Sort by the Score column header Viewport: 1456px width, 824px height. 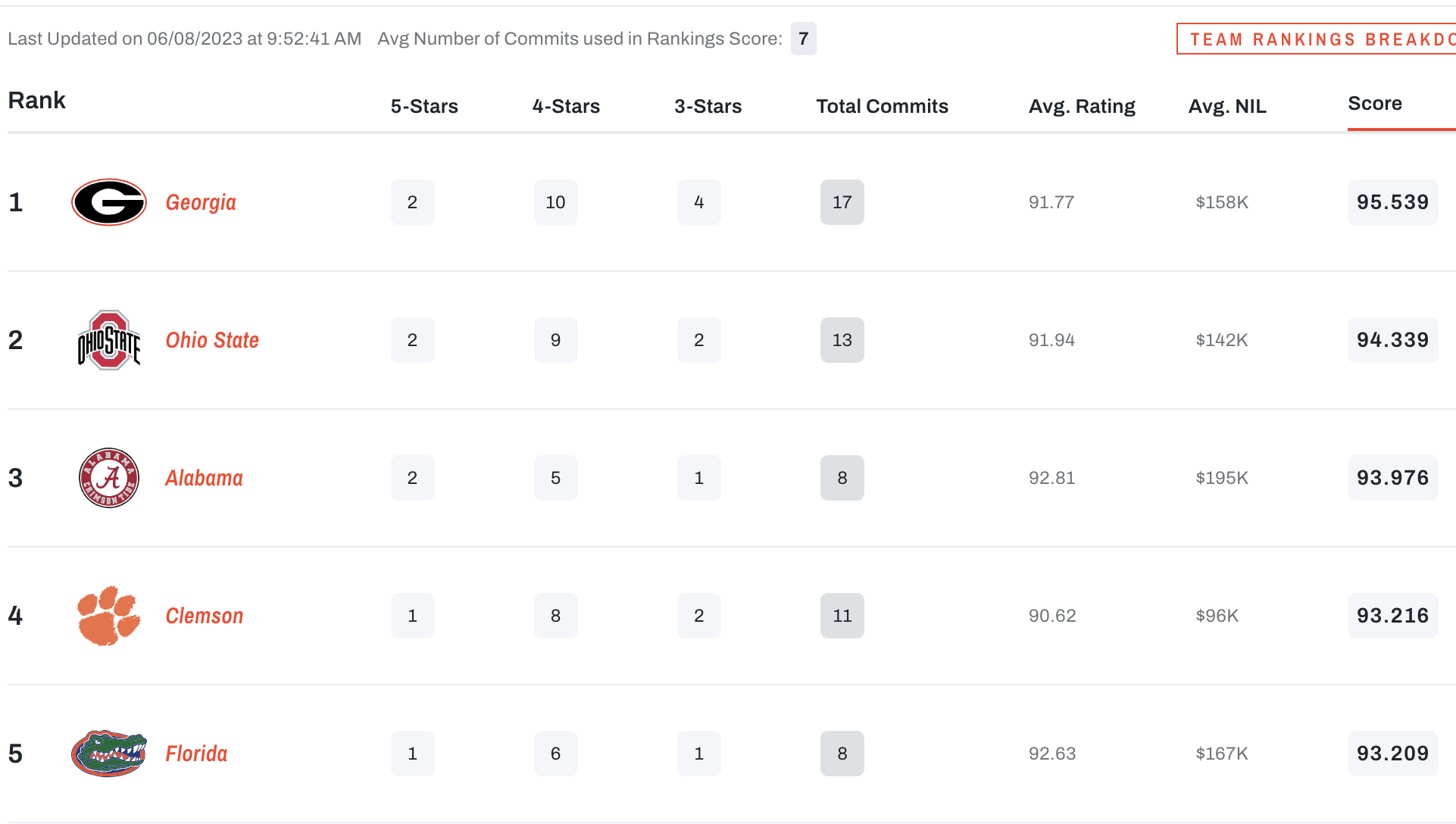[x=1375, y=104]
